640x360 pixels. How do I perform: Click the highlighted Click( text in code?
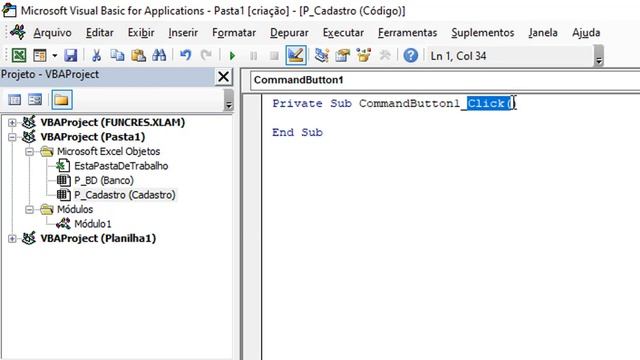pyautogui.click(x=489, y=103)
